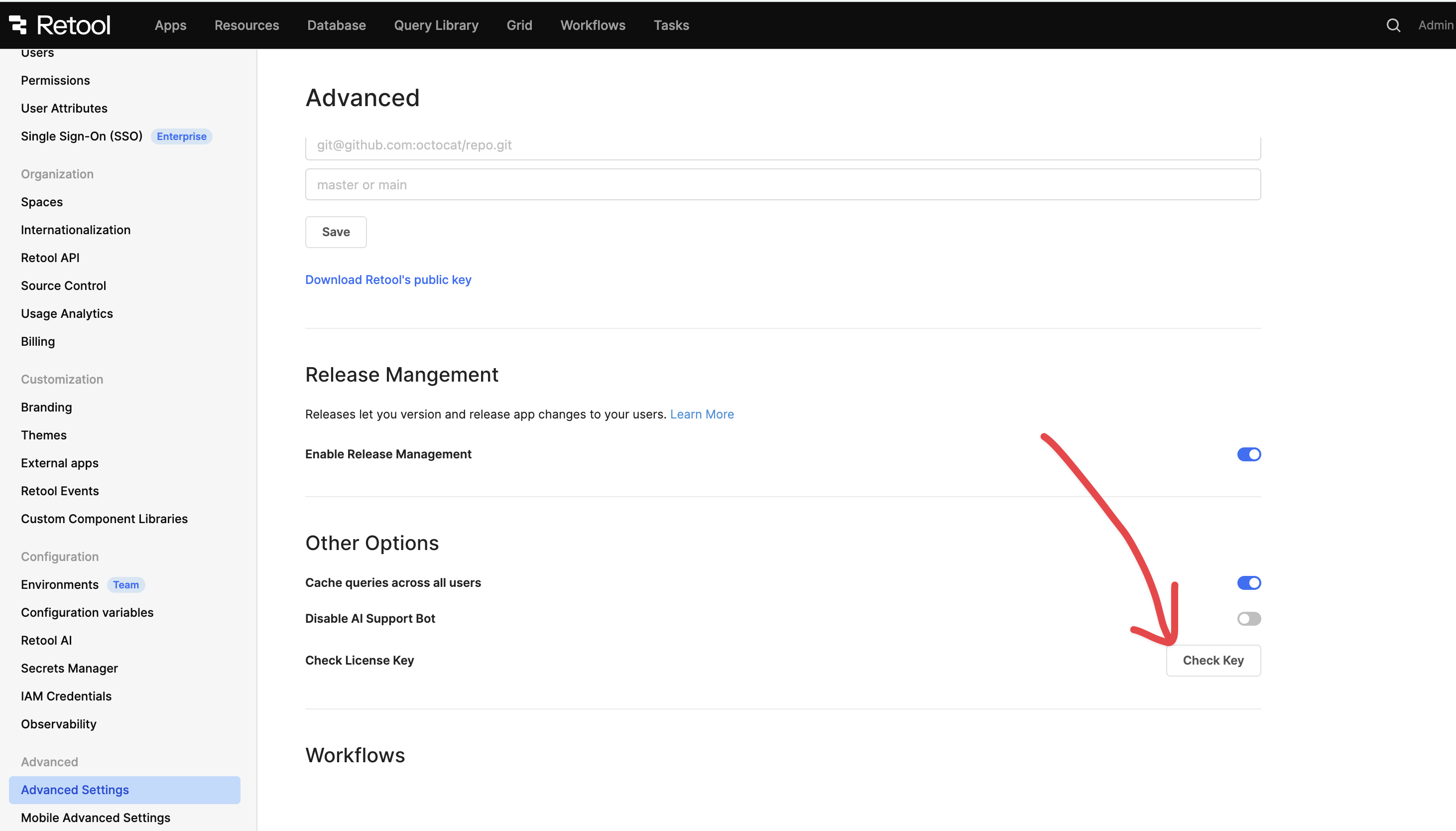1456x831 pixels.
Task: Click the Save button
Action: pos(336,232)
